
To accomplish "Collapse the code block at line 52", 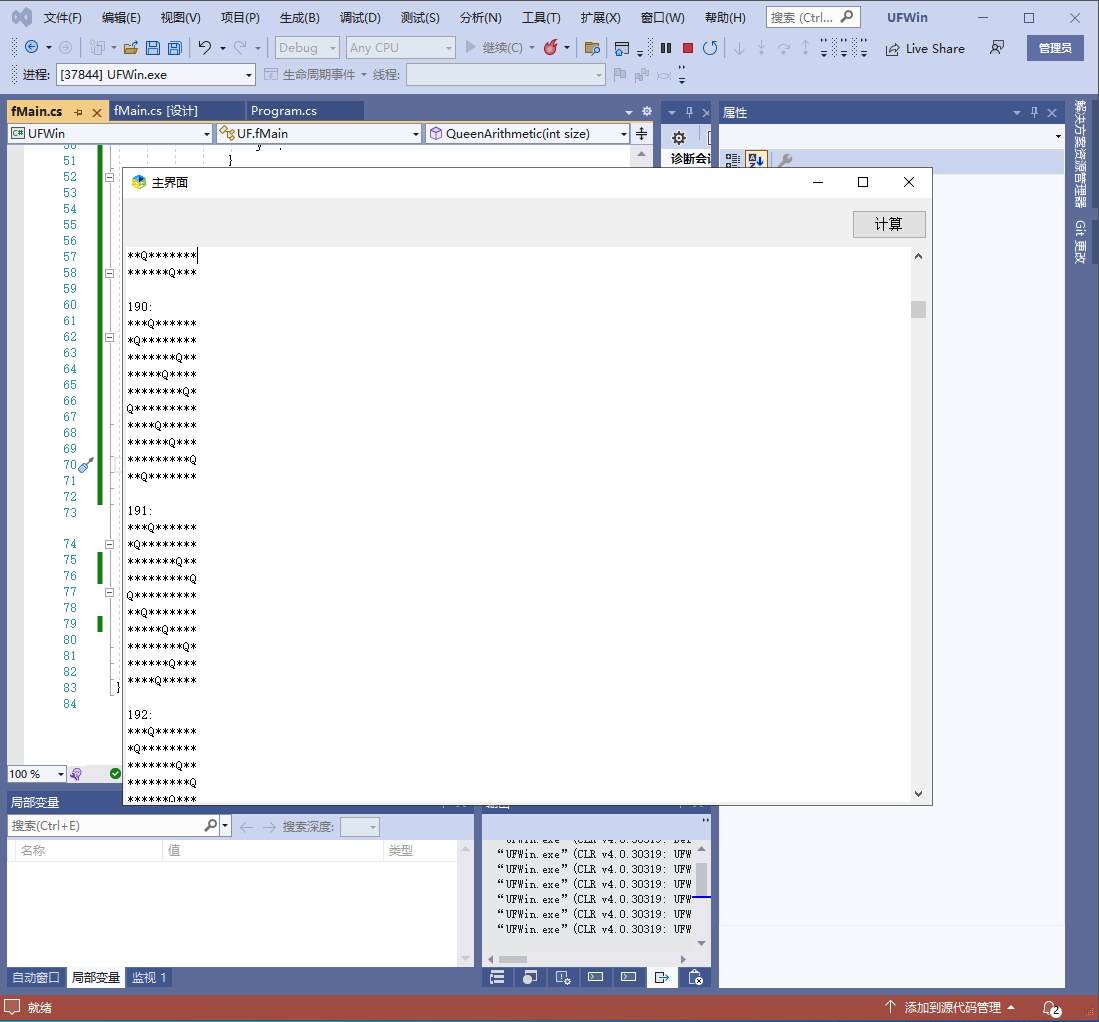I will click(x=109, y=177).
